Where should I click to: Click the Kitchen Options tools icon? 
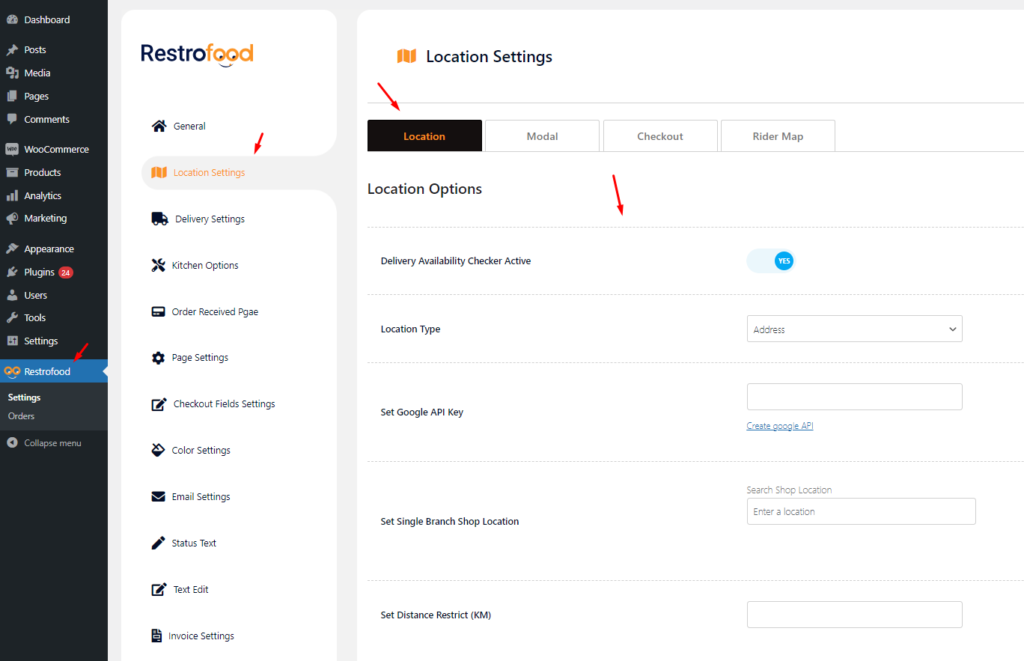158,265
